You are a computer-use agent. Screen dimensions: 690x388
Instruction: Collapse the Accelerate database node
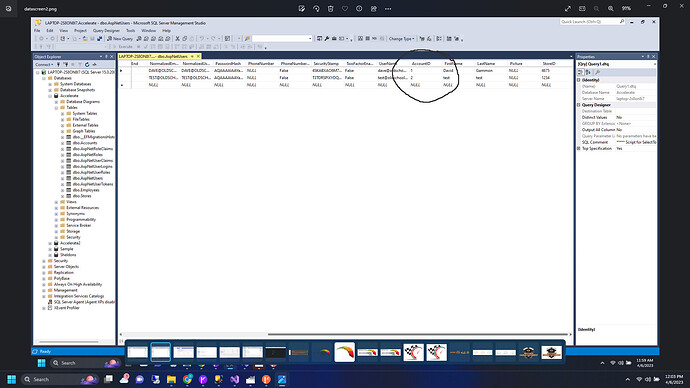pyautogui.click(x=50, y=95)
